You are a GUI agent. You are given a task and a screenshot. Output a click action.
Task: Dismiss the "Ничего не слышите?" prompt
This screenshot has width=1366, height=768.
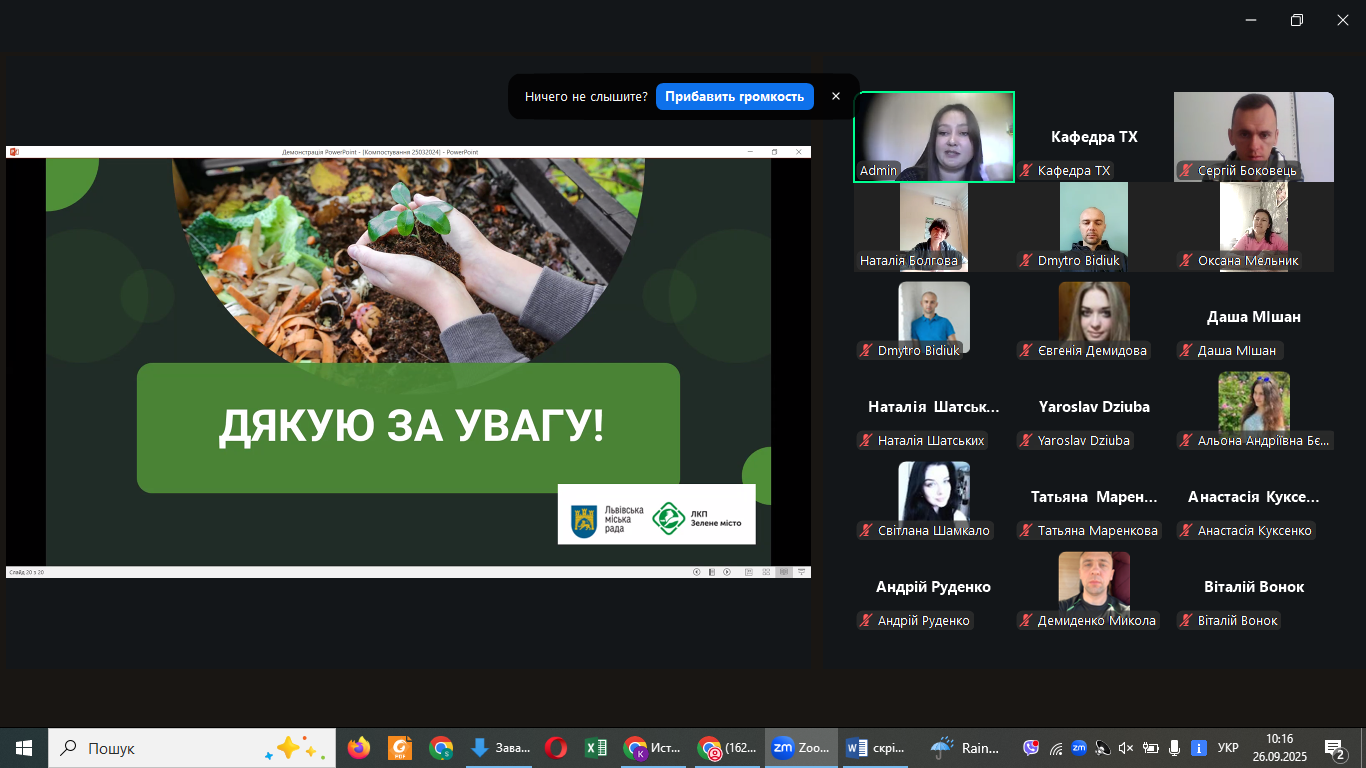[x=836, y=97]
